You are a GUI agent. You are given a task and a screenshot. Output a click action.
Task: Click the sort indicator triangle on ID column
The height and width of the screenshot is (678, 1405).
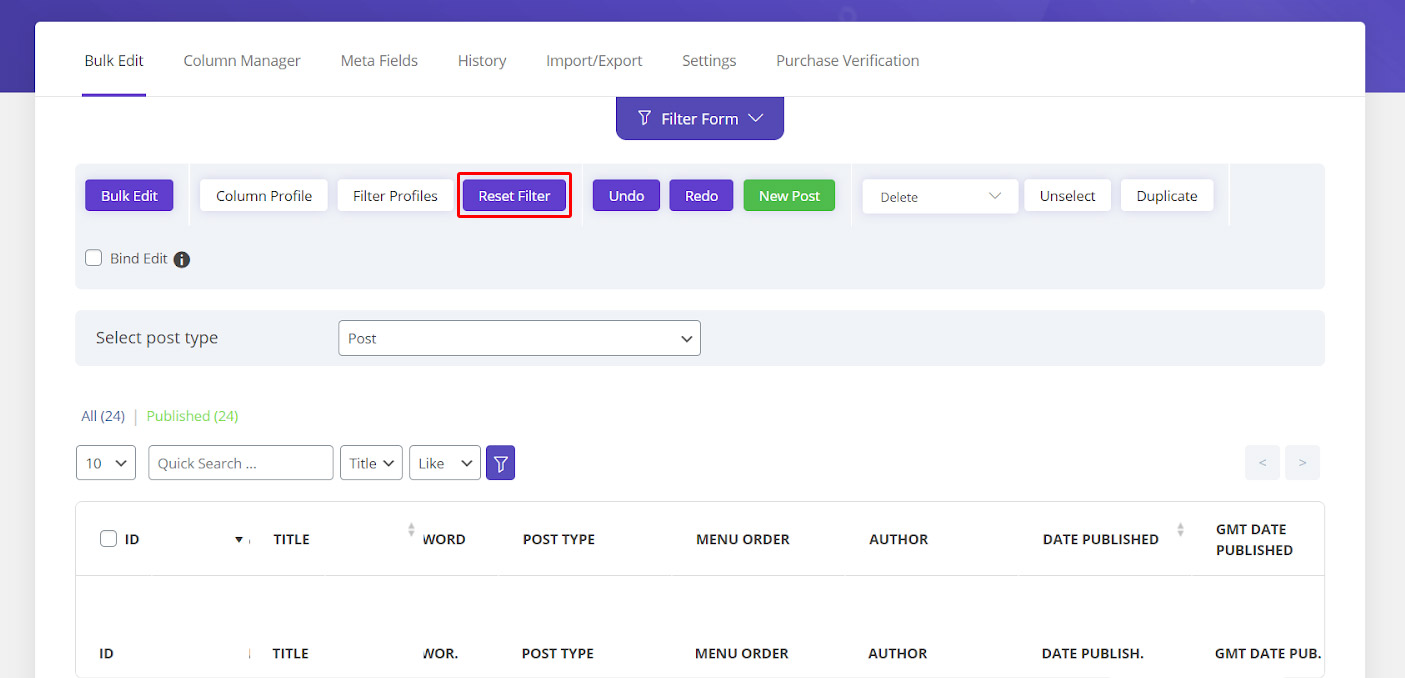coord(240,539)
